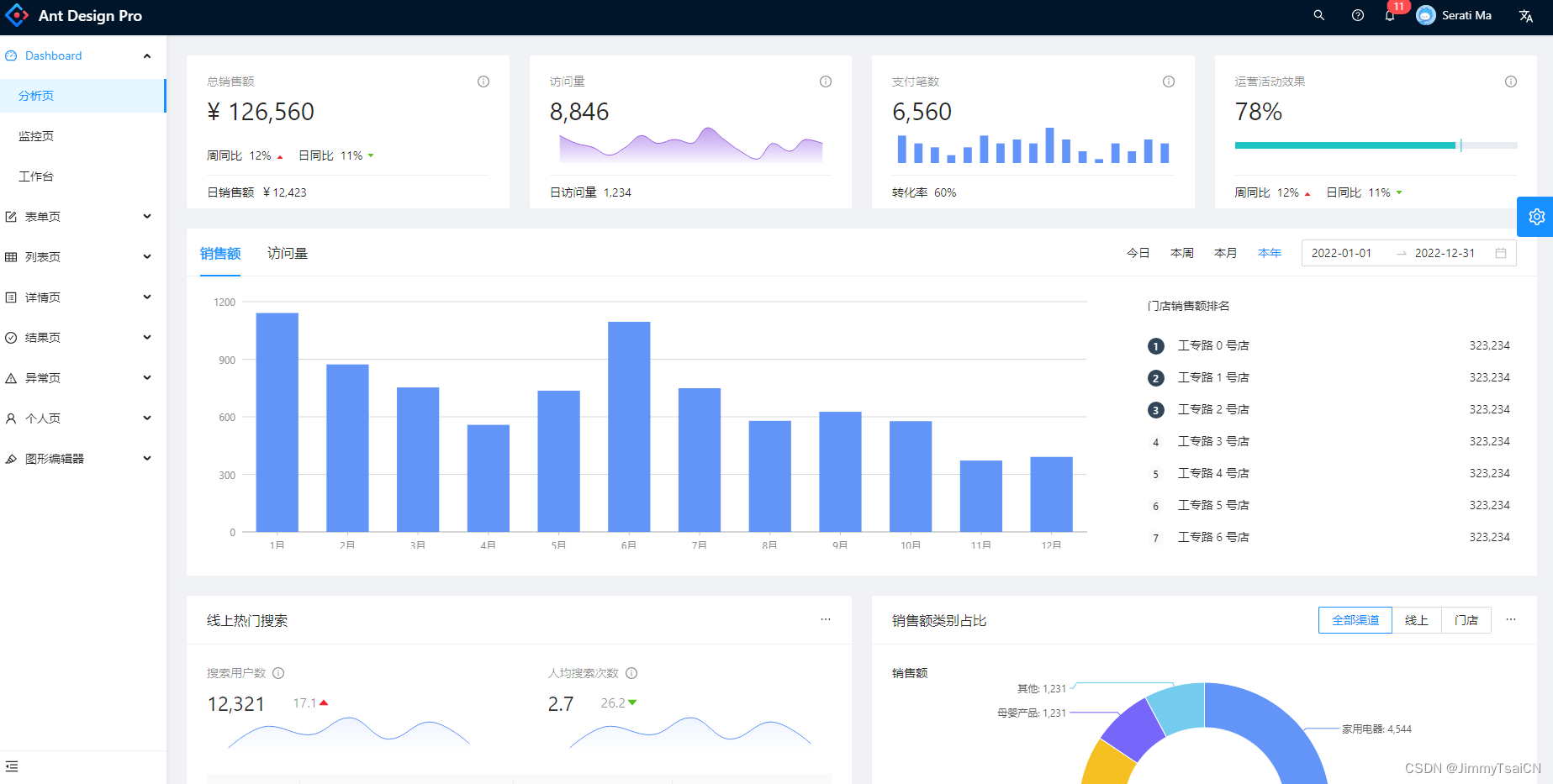Expand the 列表页 submenu

147,257
